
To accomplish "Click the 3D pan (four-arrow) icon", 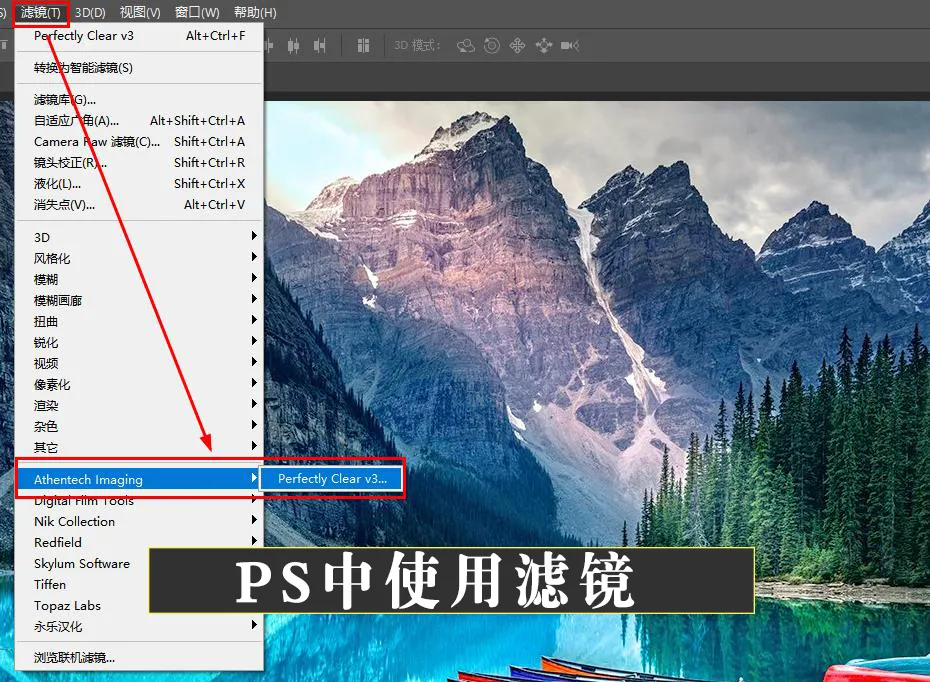I will pyautogui.click(x=518, y=45).
